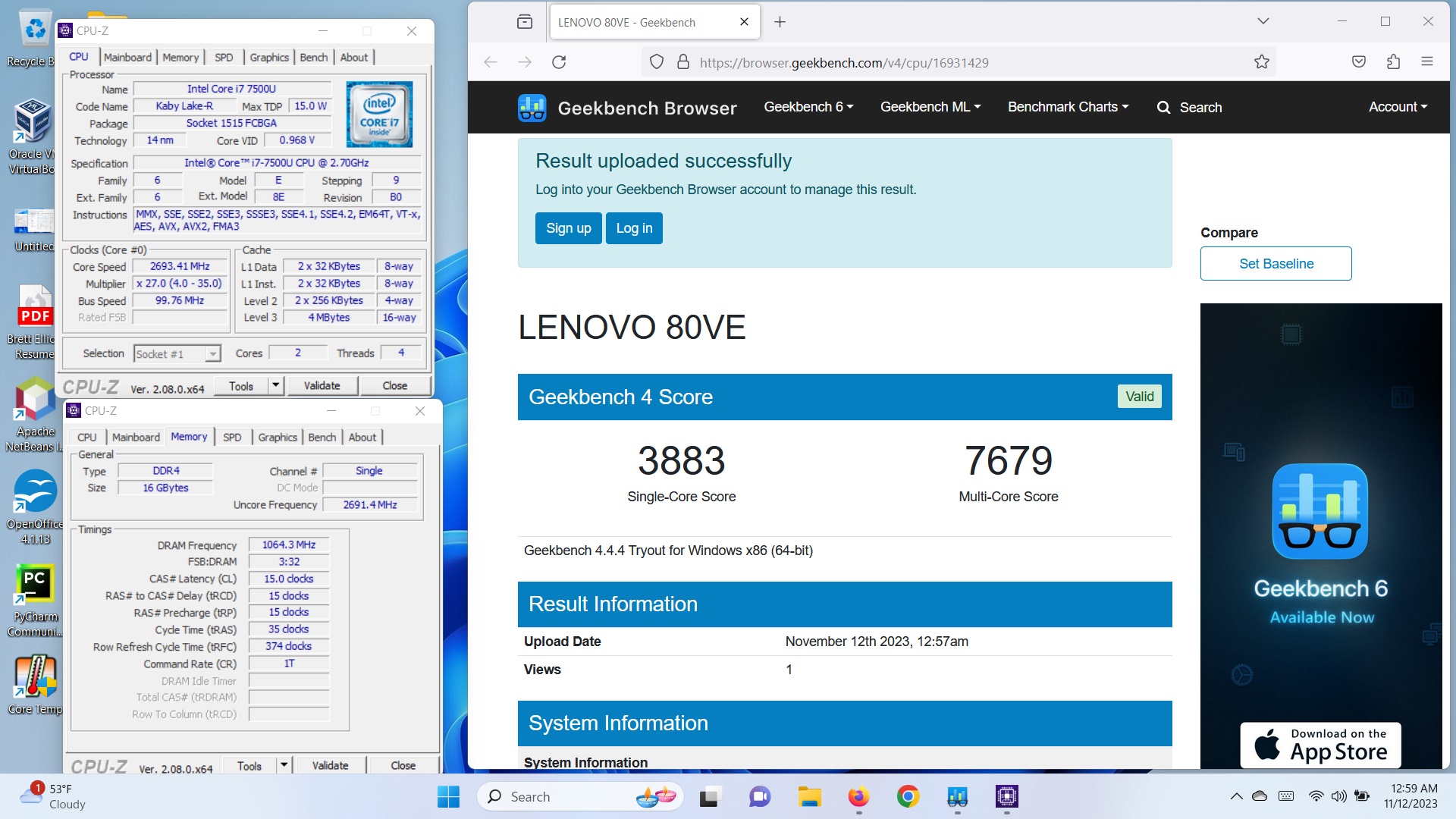
Task: Open Geekbench app in the taskbar
Action: [x=957, y=797]
